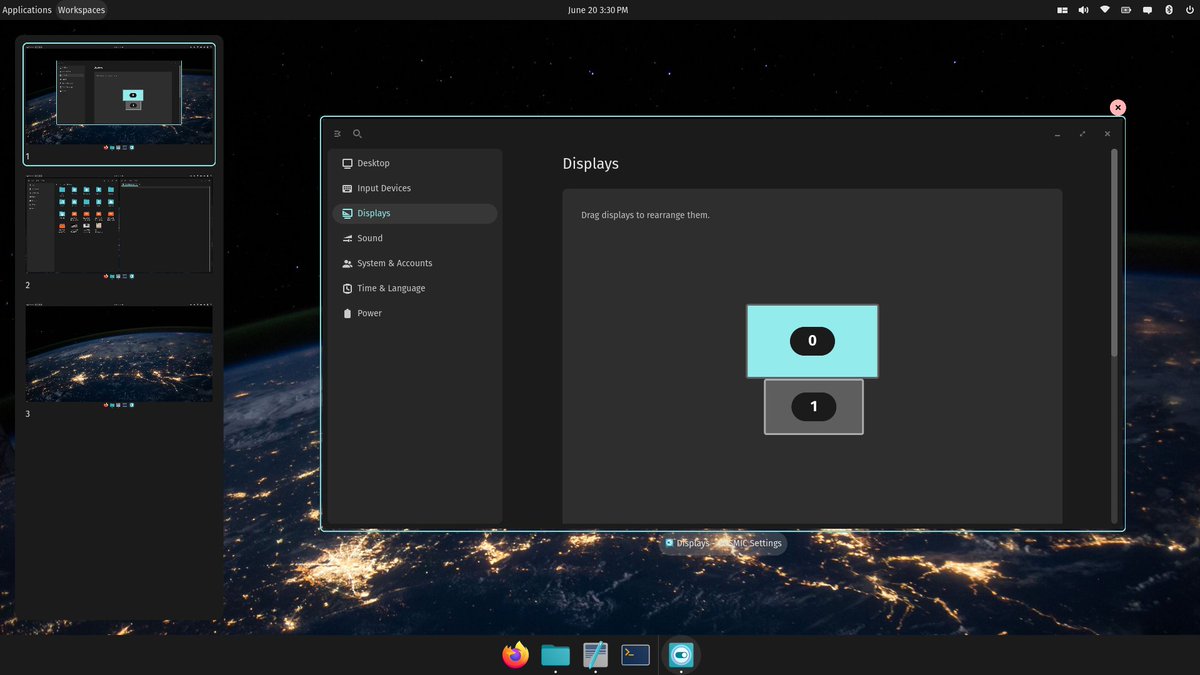Open the Desktop settings page
The height and width of the screenshot is (675, 1200).
pyautogui.click(x=414, y=163)
